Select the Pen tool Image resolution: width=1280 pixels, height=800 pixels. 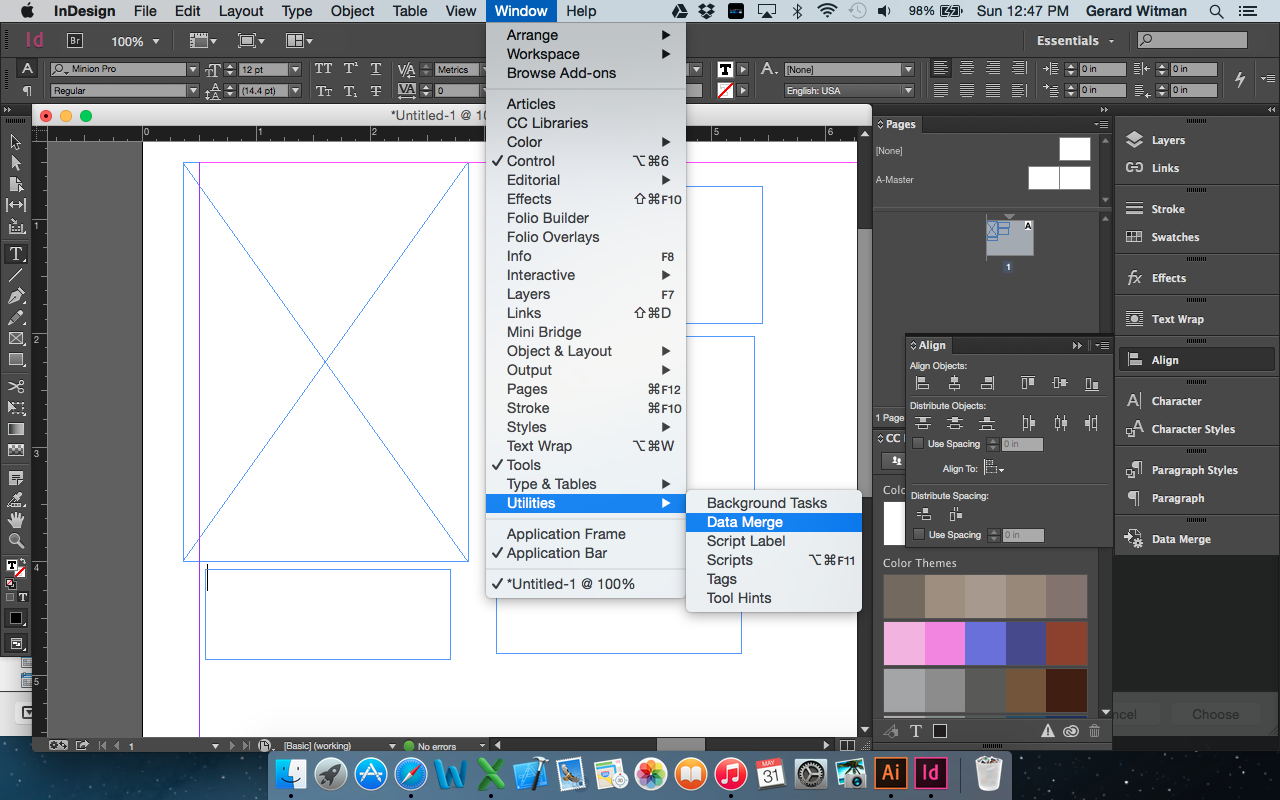[x=16, y=296]
